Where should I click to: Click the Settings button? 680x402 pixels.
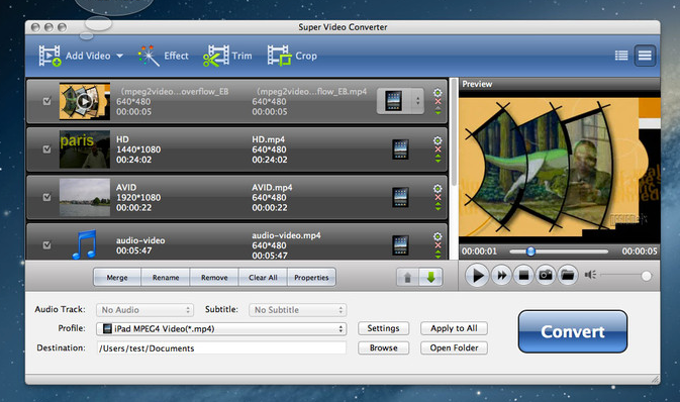383,328
